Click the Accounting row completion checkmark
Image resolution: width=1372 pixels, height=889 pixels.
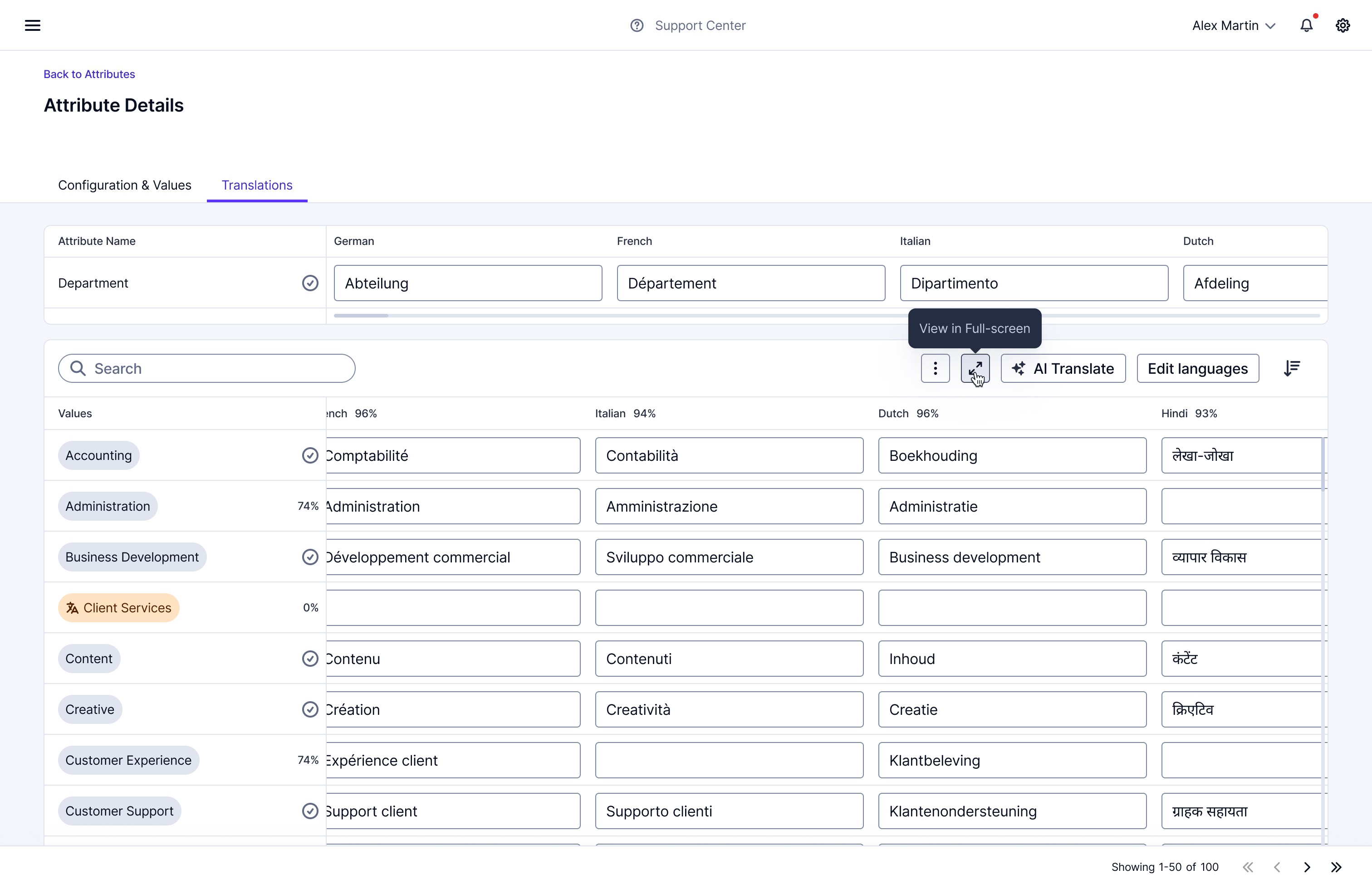coord(310,455)
